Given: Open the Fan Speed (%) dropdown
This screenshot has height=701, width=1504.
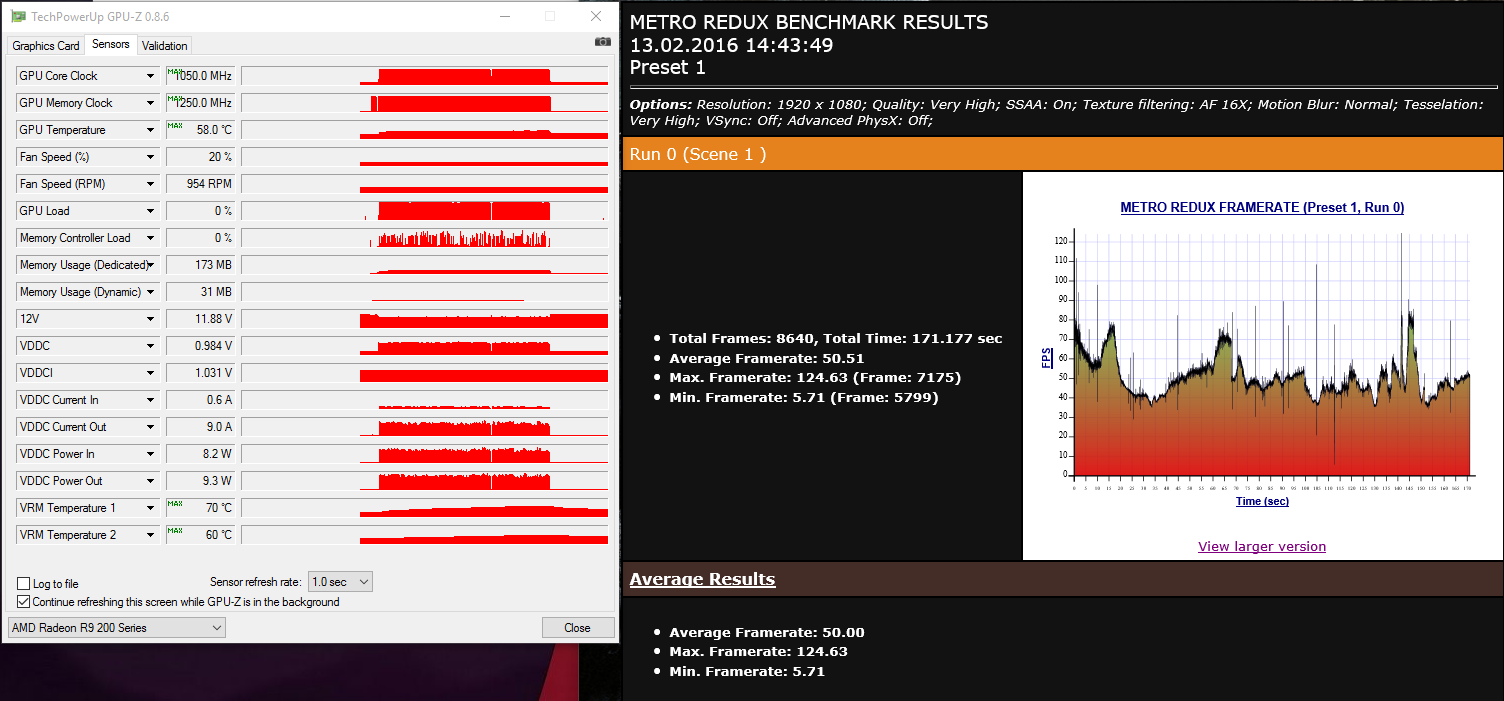Looking at the screenshot, I should [151, 157].
